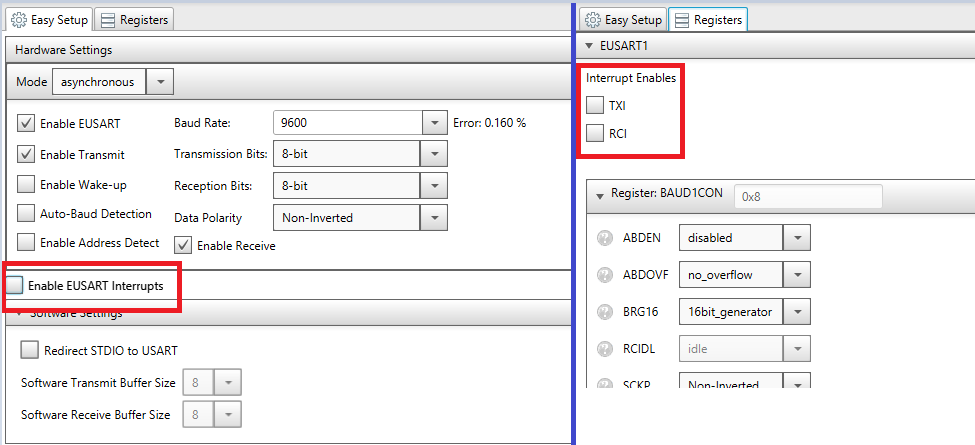This screenshot has width=975, height=445.
Task: Open the Baud Rate 9600 dropdown
Action: [435, 123]
